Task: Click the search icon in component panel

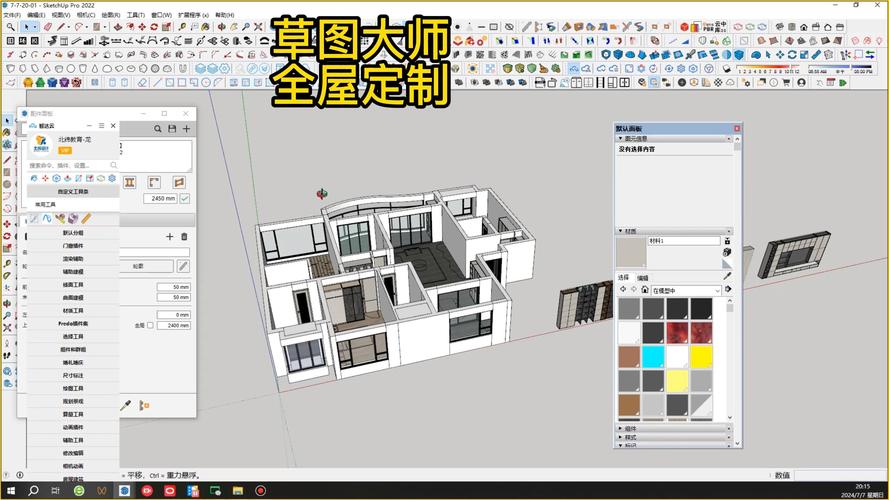Action: click(158, 129)
